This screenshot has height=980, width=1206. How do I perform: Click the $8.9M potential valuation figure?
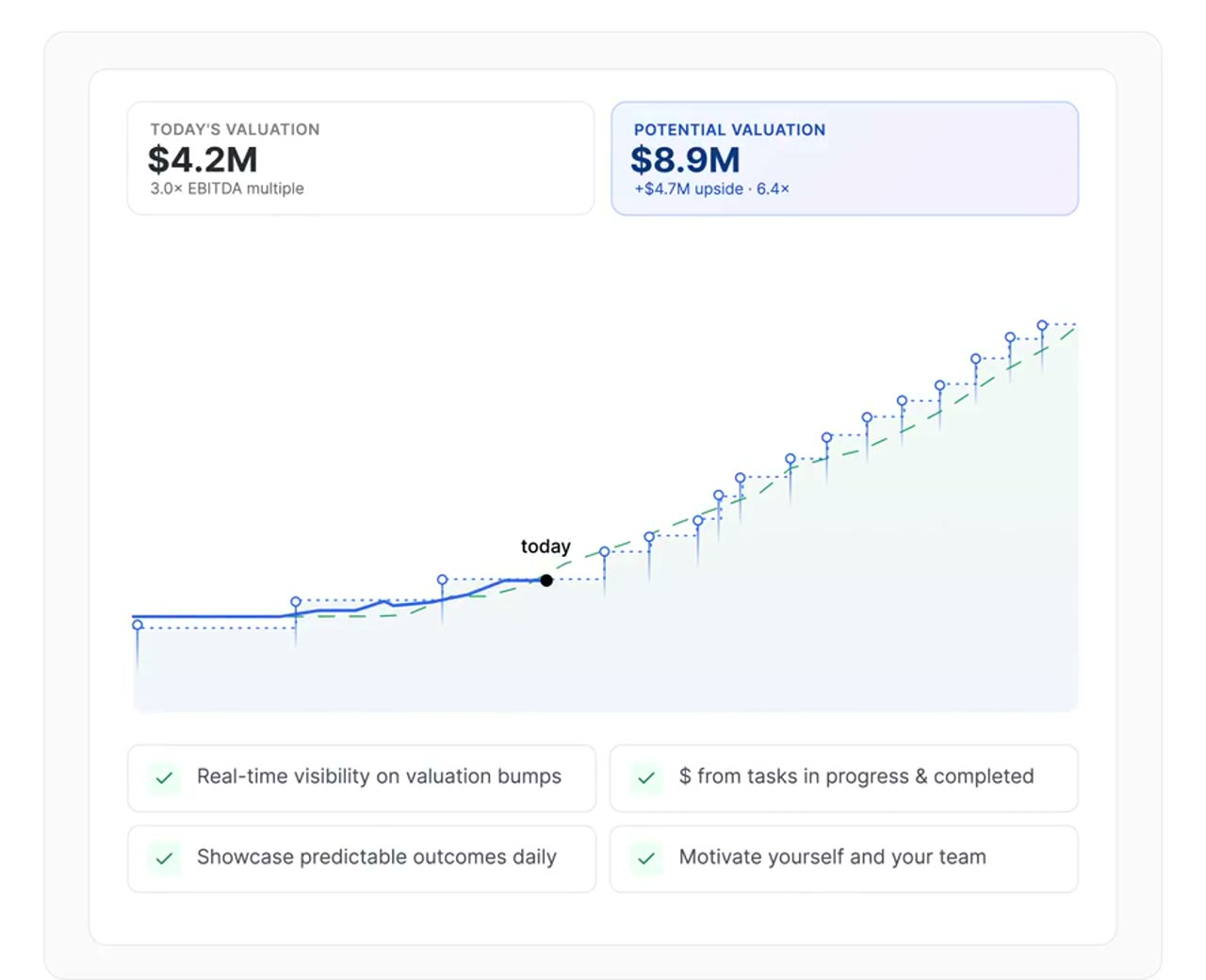tap(685, 159)
